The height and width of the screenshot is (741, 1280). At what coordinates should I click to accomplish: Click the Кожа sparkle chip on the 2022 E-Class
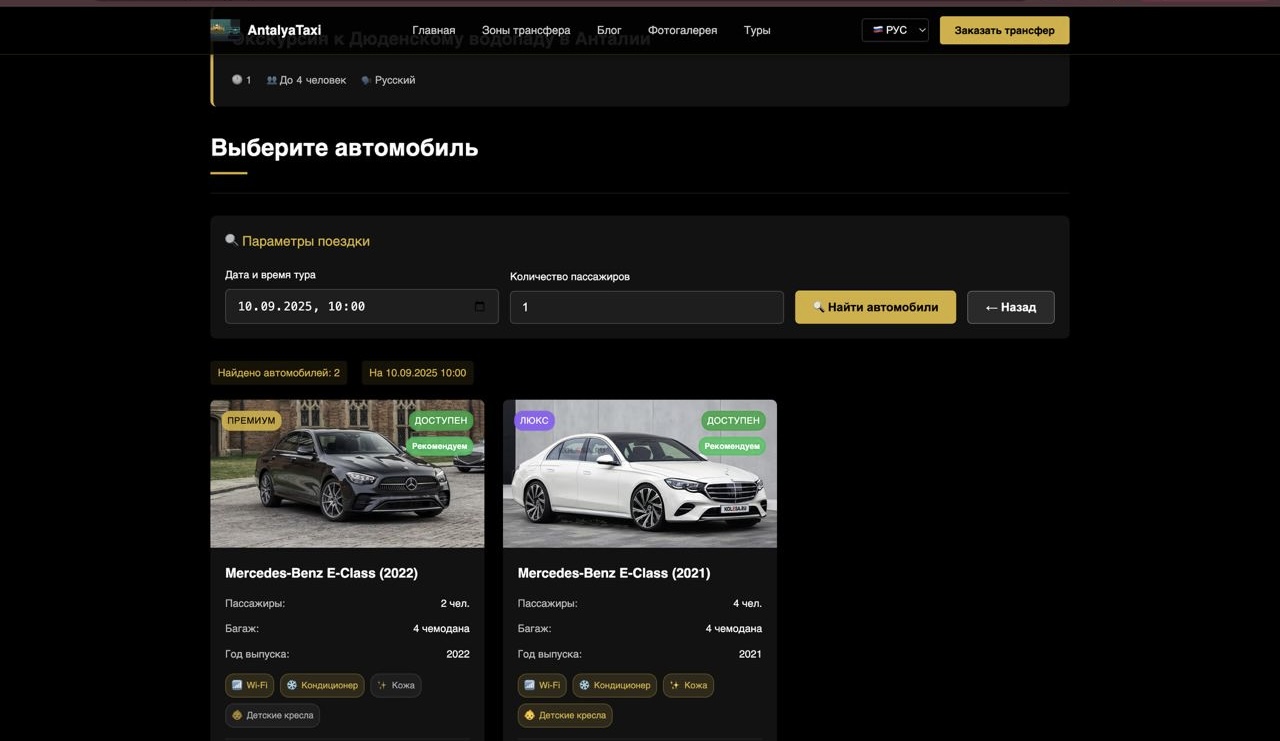pyautogui.click(x=396, y=685)
